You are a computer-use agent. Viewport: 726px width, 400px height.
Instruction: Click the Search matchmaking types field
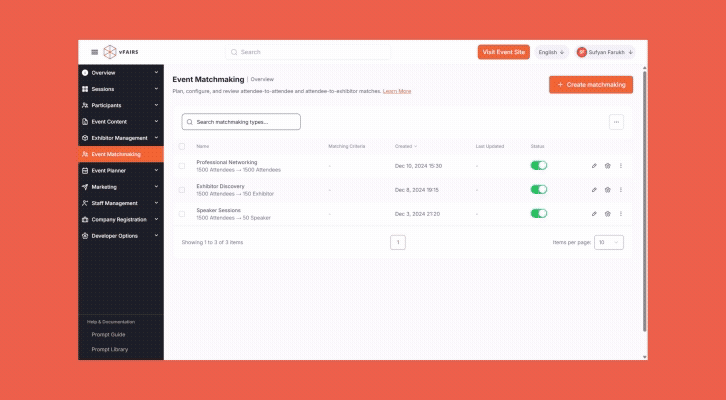pyautogui.click(x=241, y=122)
